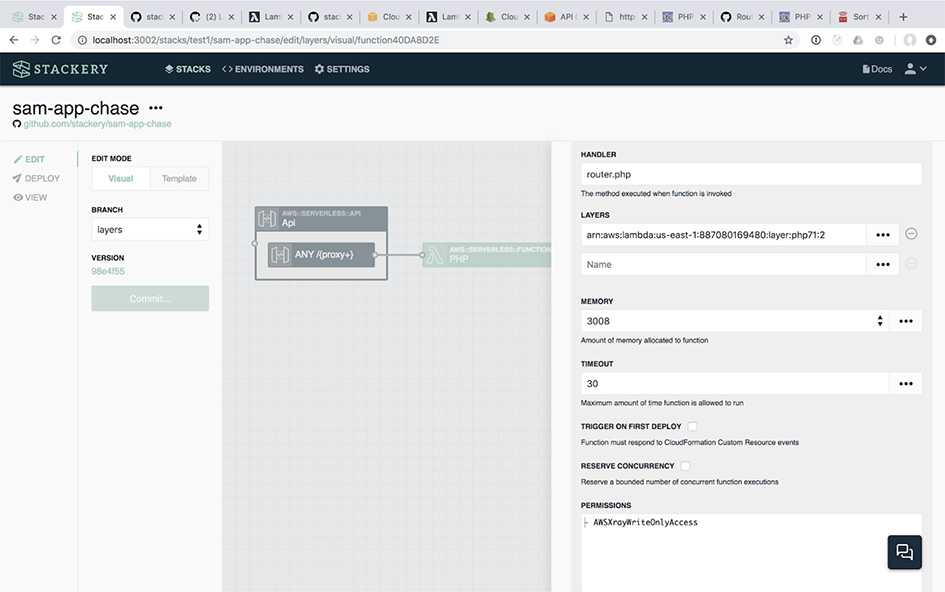
Task: Switch to the (2) L browser tab
Action: 211,17
